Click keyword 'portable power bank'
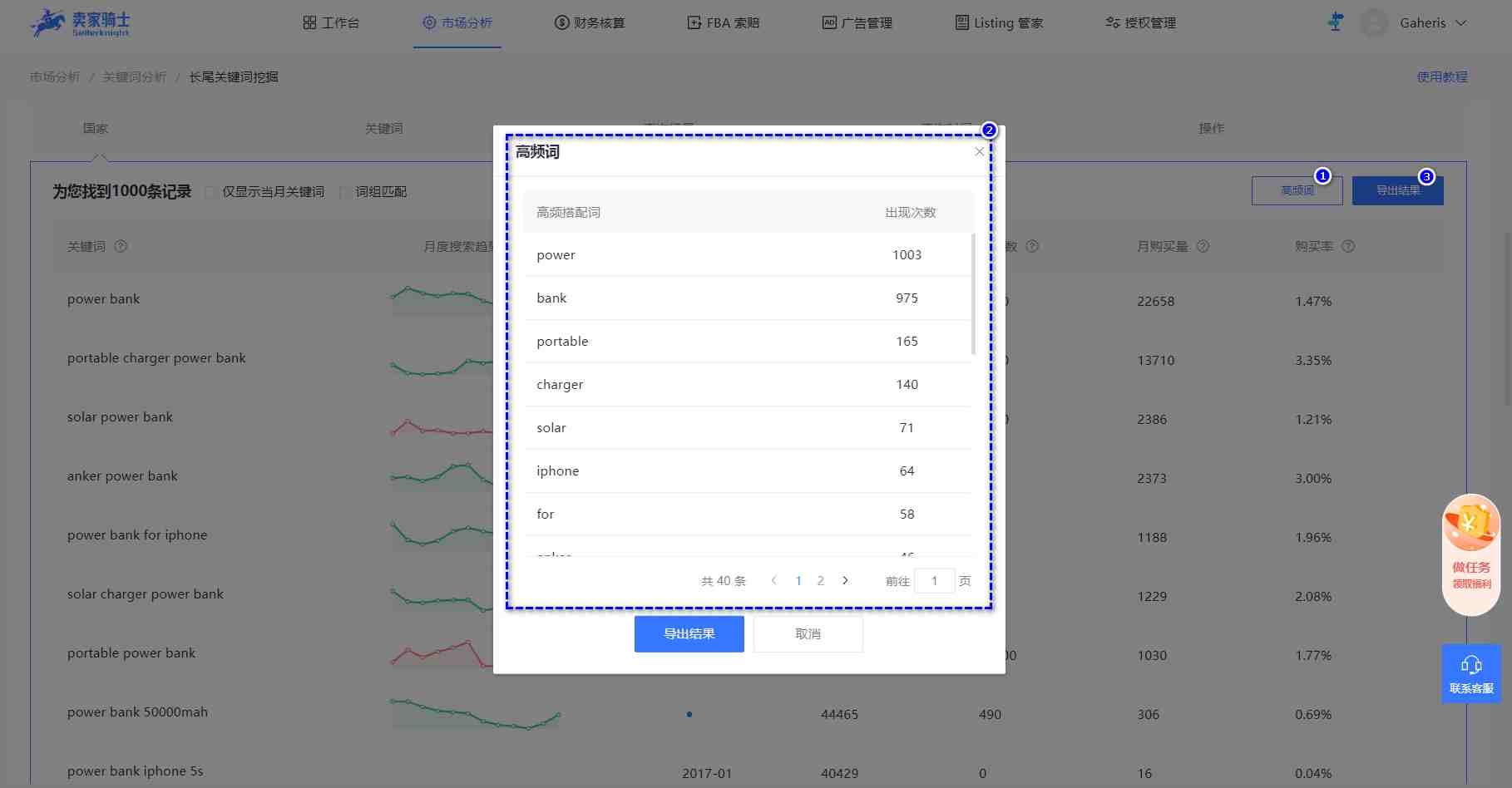Viewport: 1512px width, 788px height. (131, 653)
